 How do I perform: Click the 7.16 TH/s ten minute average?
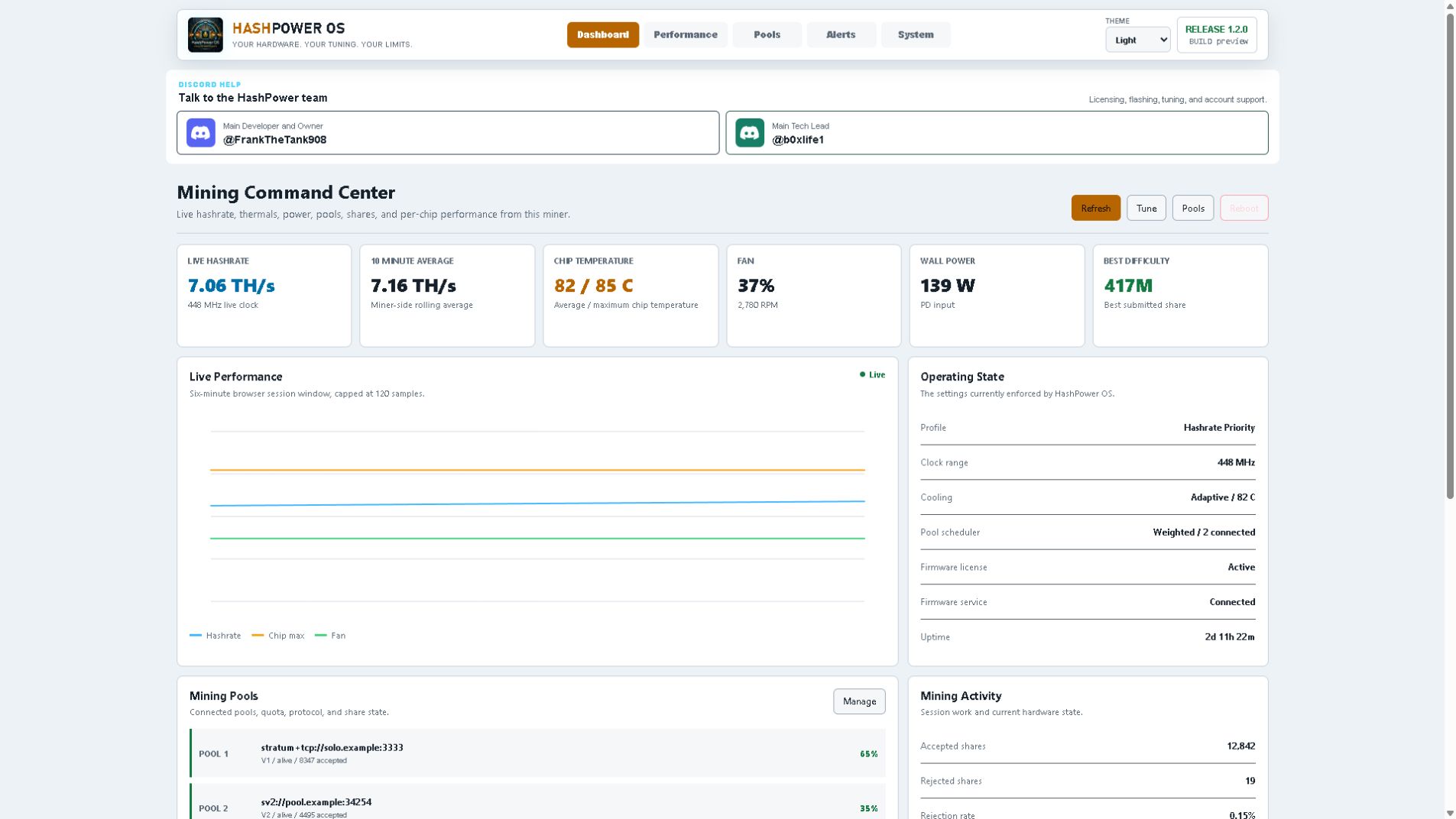(x=413, y=286)
